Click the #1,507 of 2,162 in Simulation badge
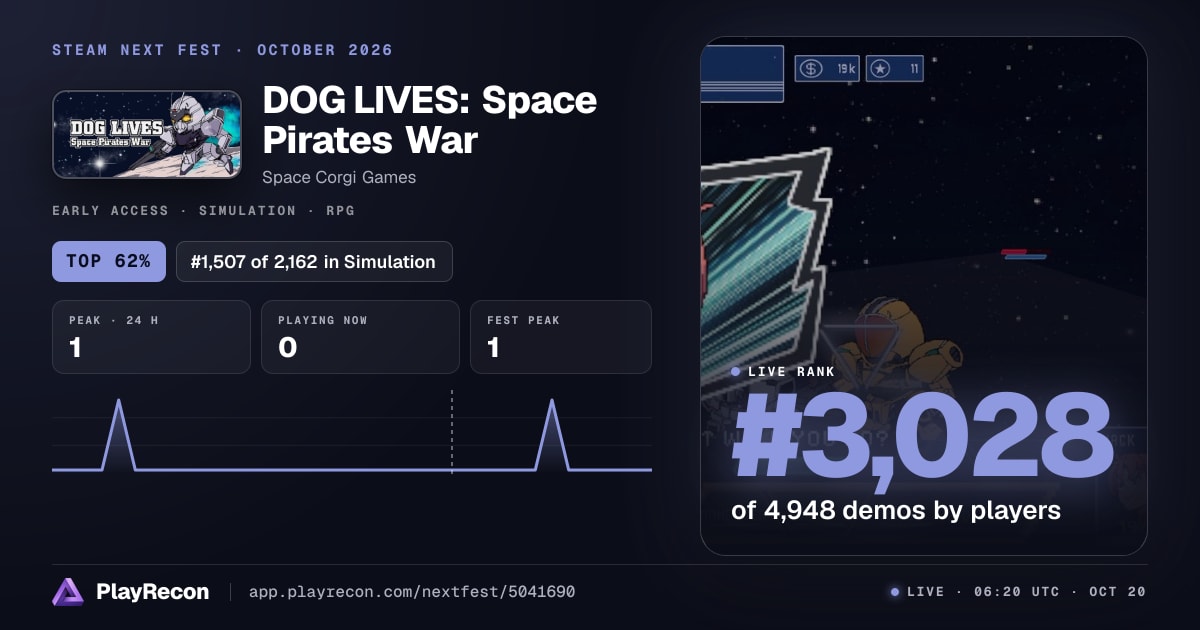Screen dimensions: 1200x630 [x=314, y=262]
